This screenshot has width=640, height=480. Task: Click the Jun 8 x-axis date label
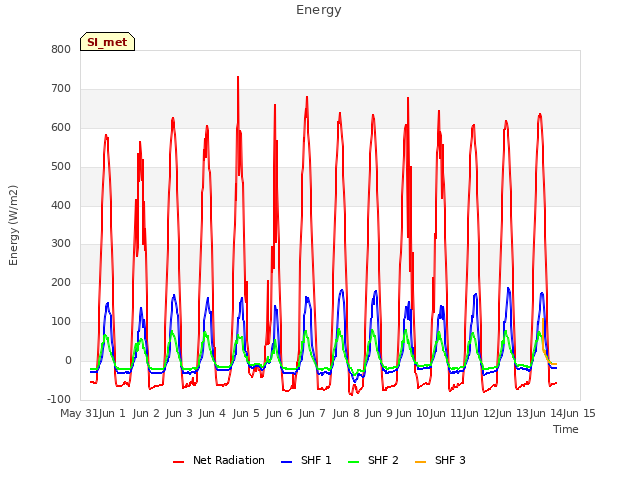[346, 413]
